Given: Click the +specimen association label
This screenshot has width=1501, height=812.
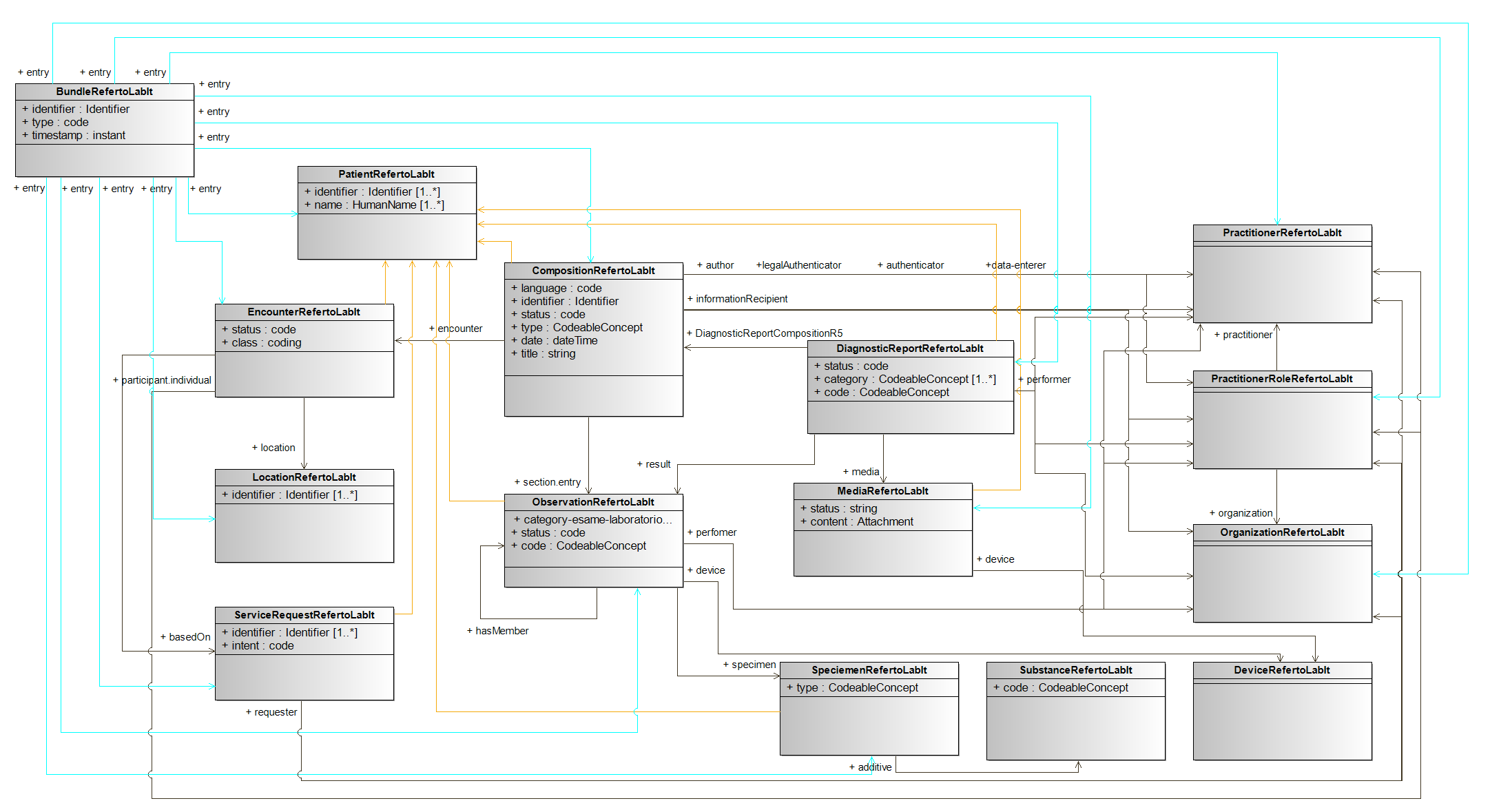Looking at the screenshot, I should 749,664.
